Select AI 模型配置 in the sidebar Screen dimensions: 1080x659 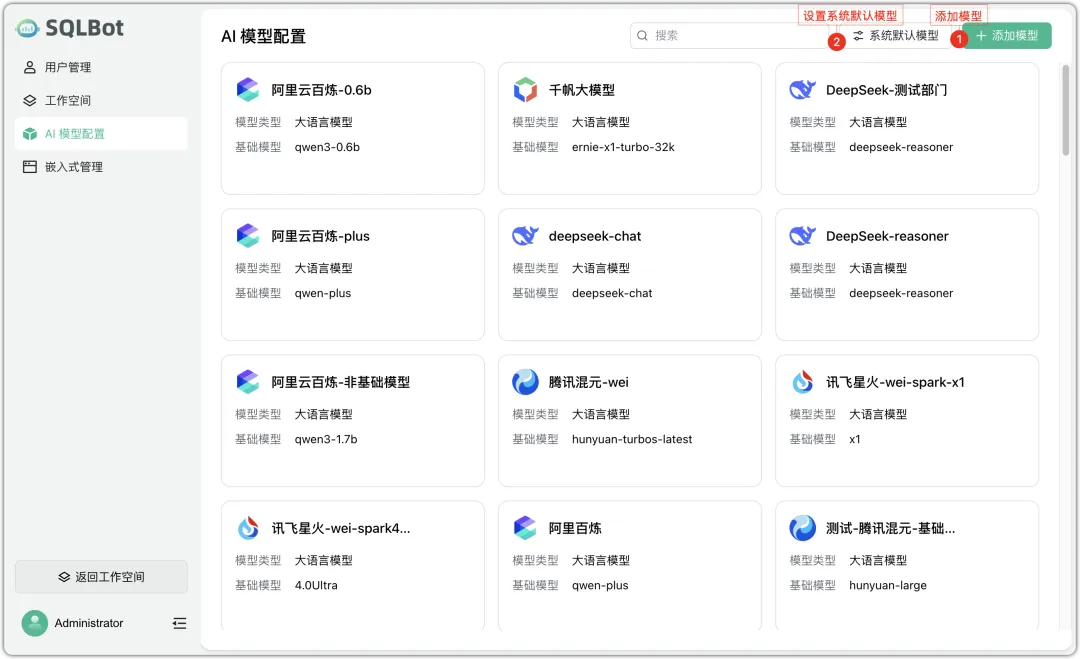(x=101, y=134)
